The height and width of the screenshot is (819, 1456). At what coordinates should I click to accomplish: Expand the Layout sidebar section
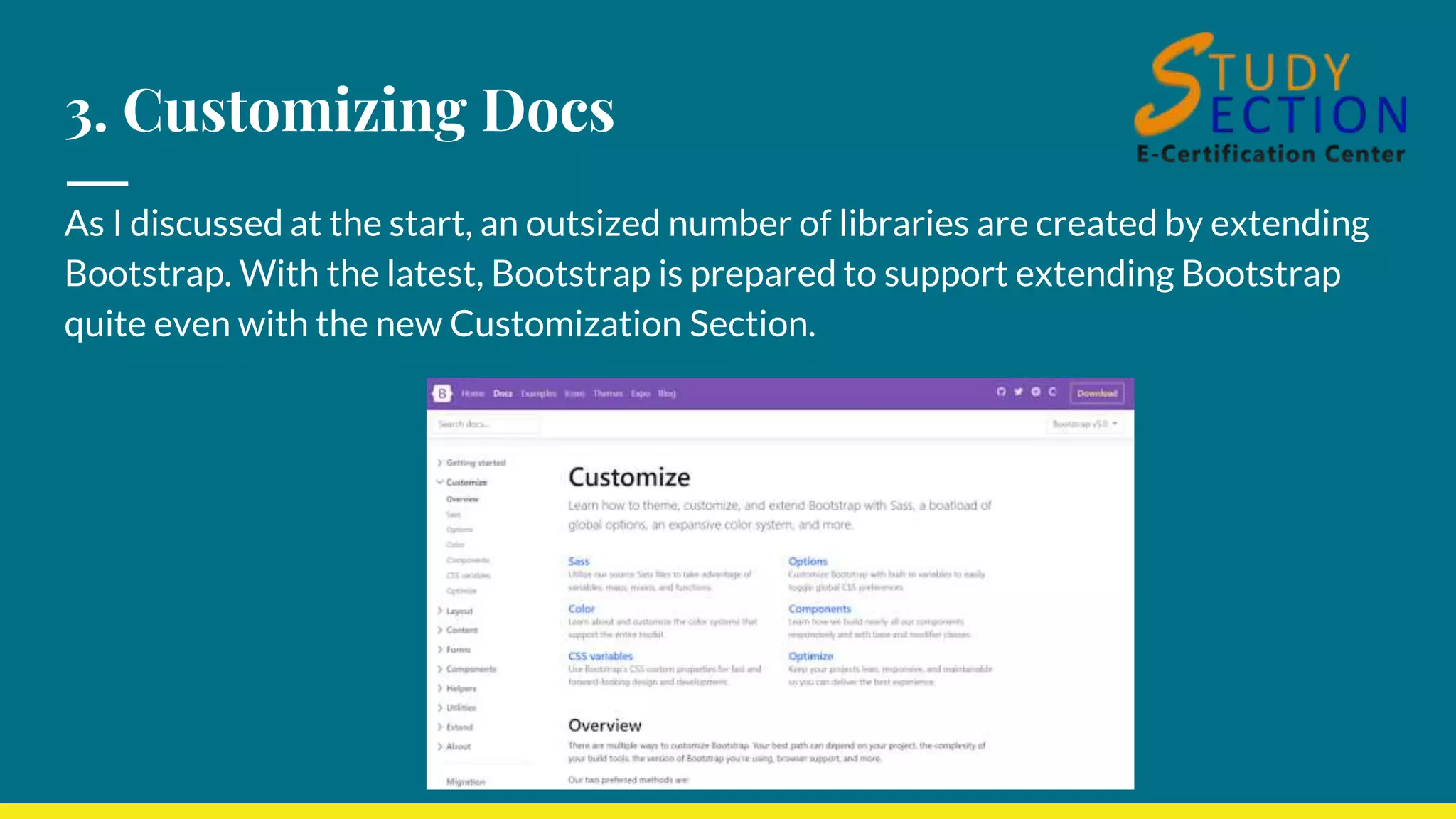[x=455, y=611]
